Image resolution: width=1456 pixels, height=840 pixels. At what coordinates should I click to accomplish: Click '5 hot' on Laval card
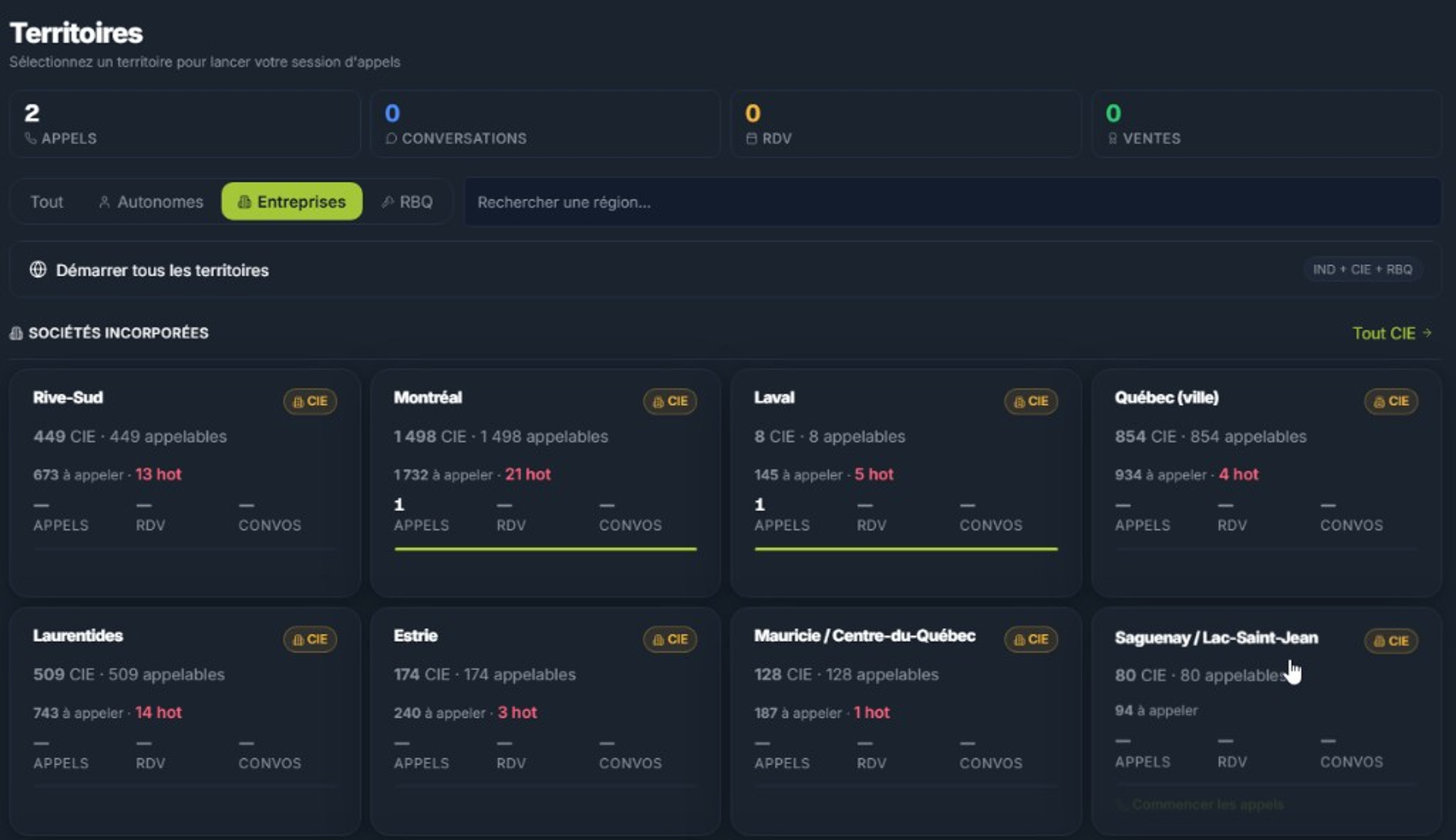[874, 475]
